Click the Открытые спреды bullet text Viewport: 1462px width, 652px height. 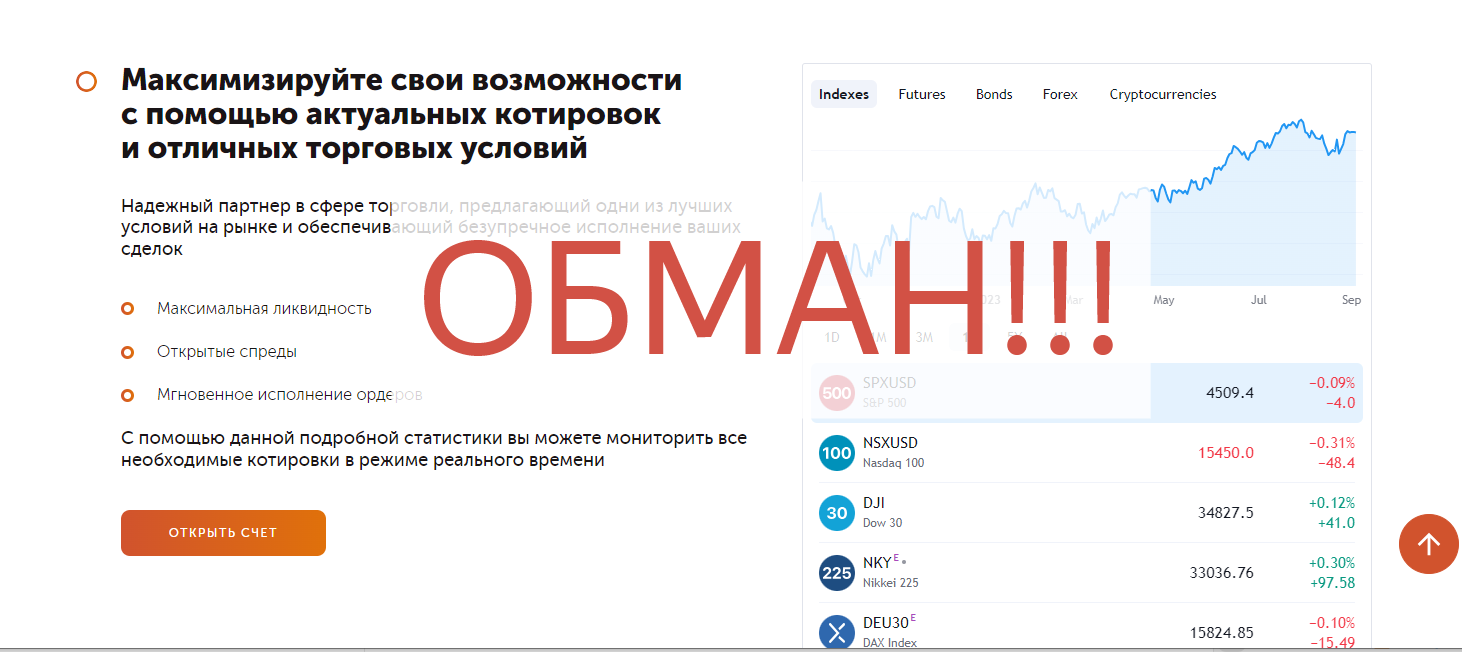pyautogui.click(x=227, y=352)
